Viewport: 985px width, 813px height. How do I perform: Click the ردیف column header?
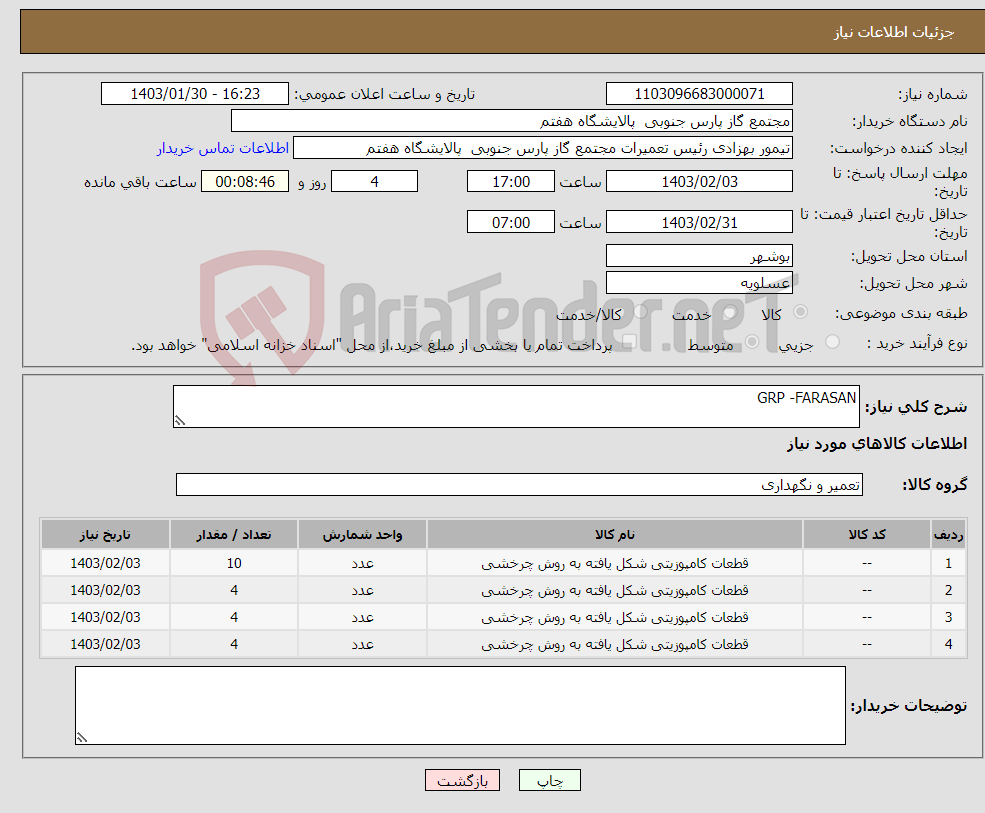tap(949, 535)
